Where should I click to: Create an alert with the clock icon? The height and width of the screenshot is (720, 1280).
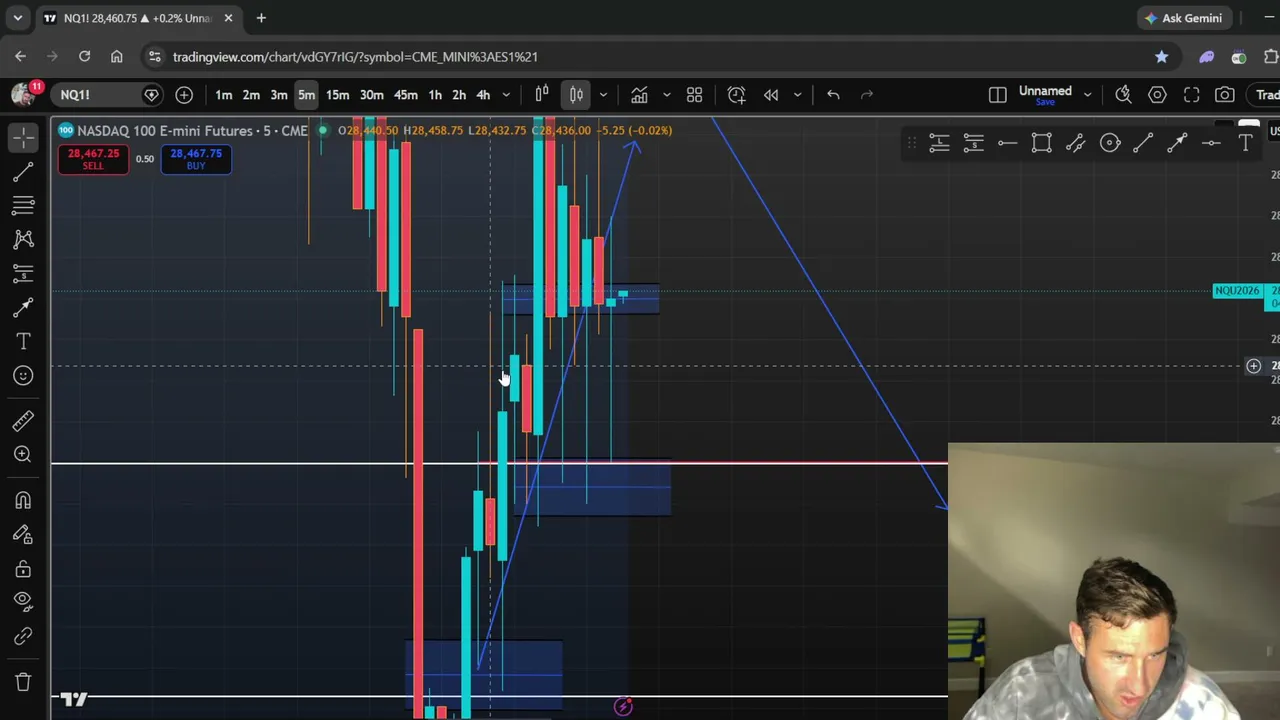click(736, 95)
